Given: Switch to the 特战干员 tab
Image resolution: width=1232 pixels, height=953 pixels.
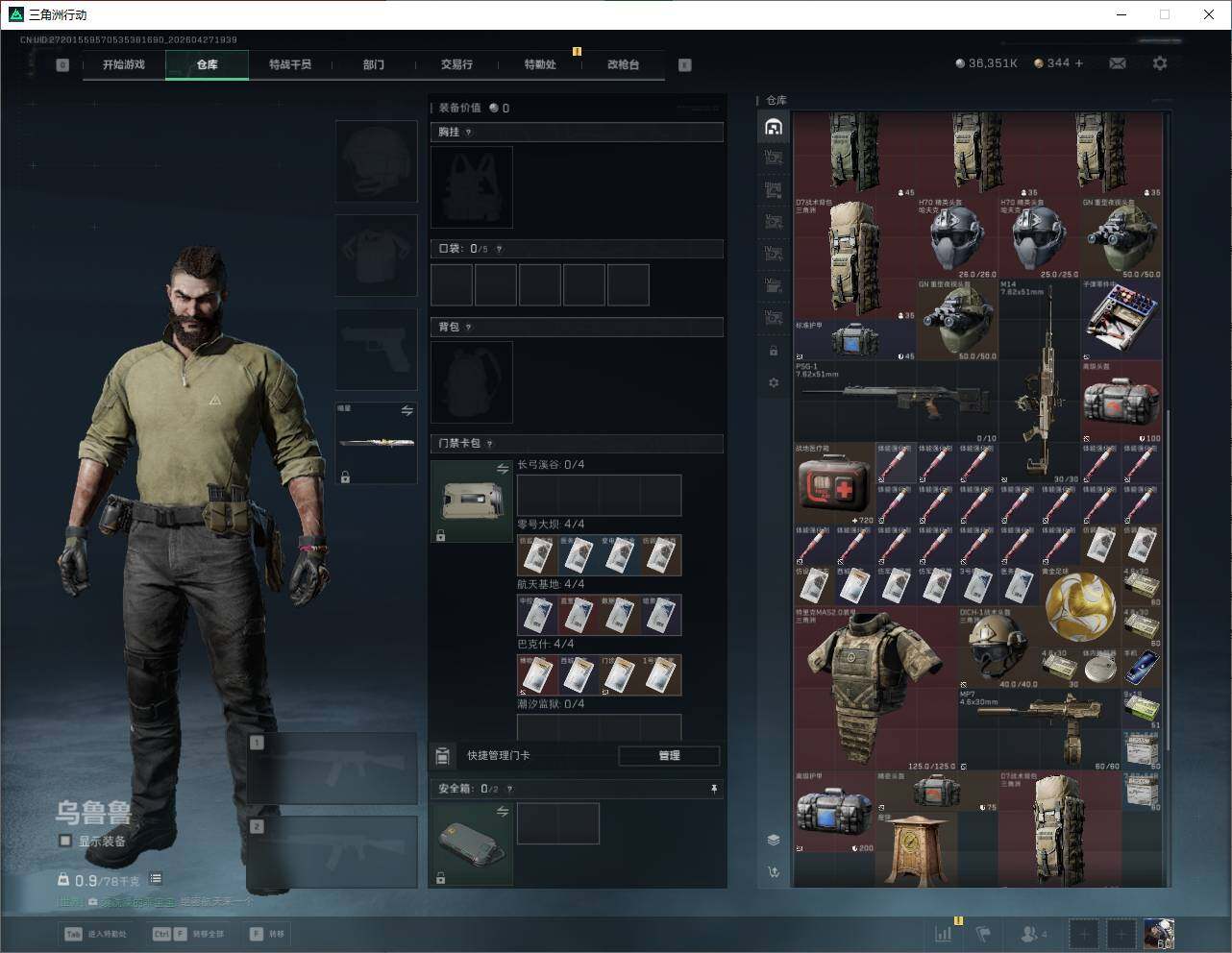Looking at the screenshot, I should click(x=290, y=64).
